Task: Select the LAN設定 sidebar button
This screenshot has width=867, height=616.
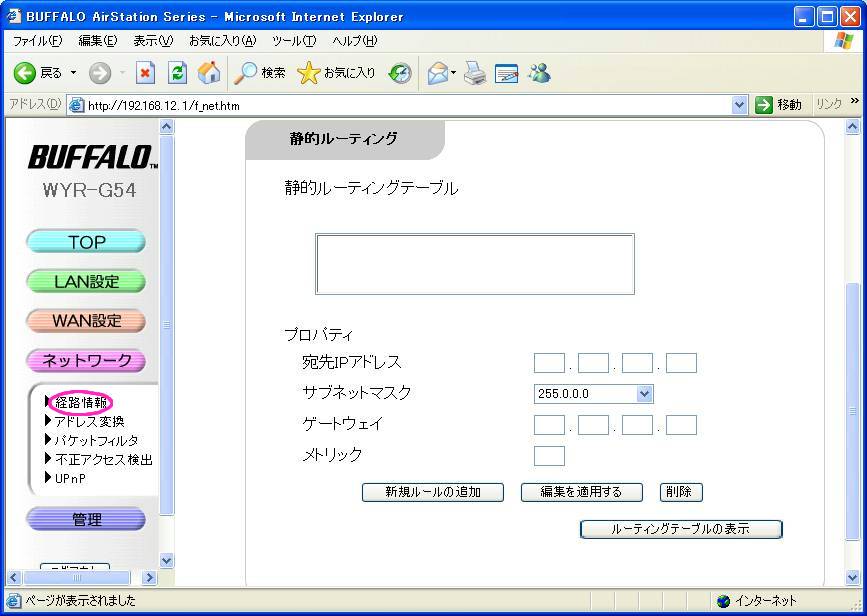Action: 86,282
